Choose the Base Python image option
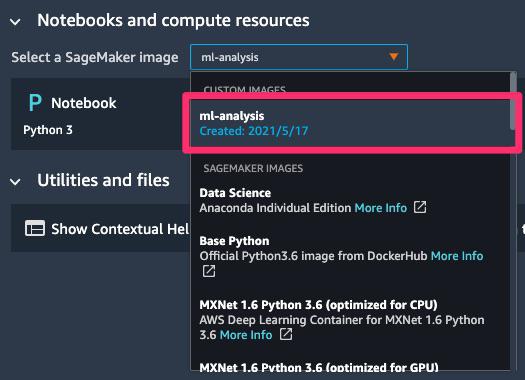Screen dimensions: 525x380 point(350,256)
